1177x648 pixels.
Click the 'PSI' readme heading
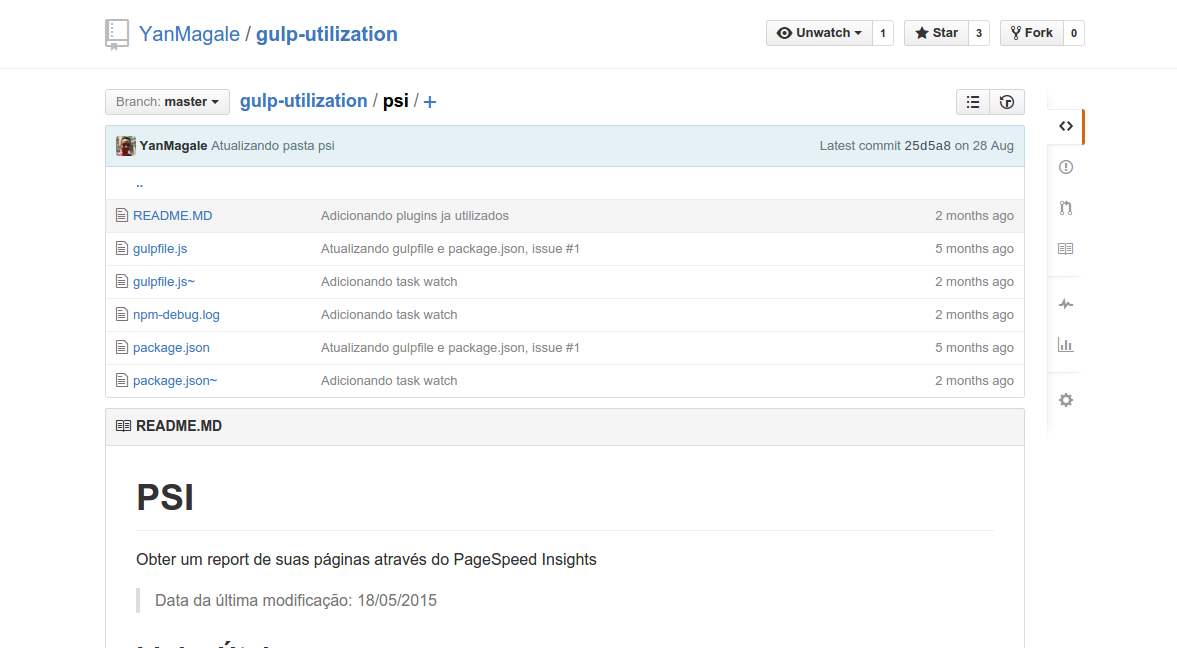(x=165, y=498)
